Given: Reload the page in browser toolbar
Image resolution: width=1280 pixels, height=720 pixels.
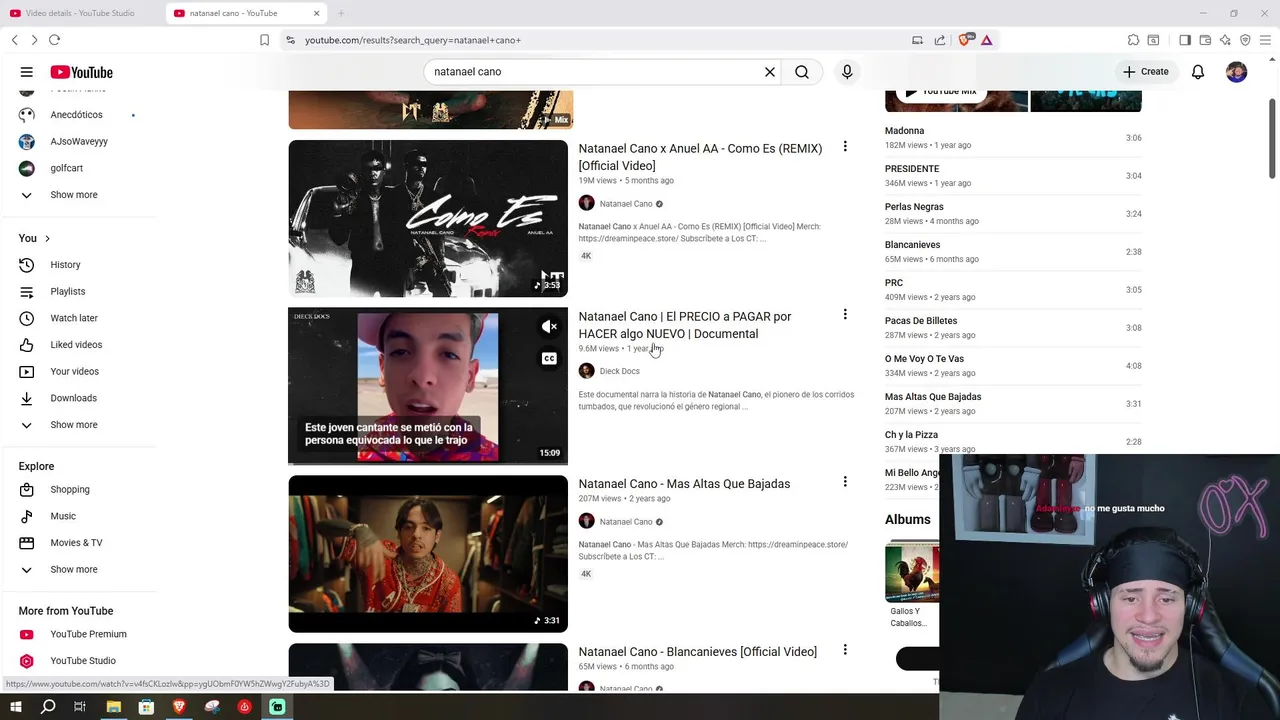Looking at the screenshot, I should (54, 40).
